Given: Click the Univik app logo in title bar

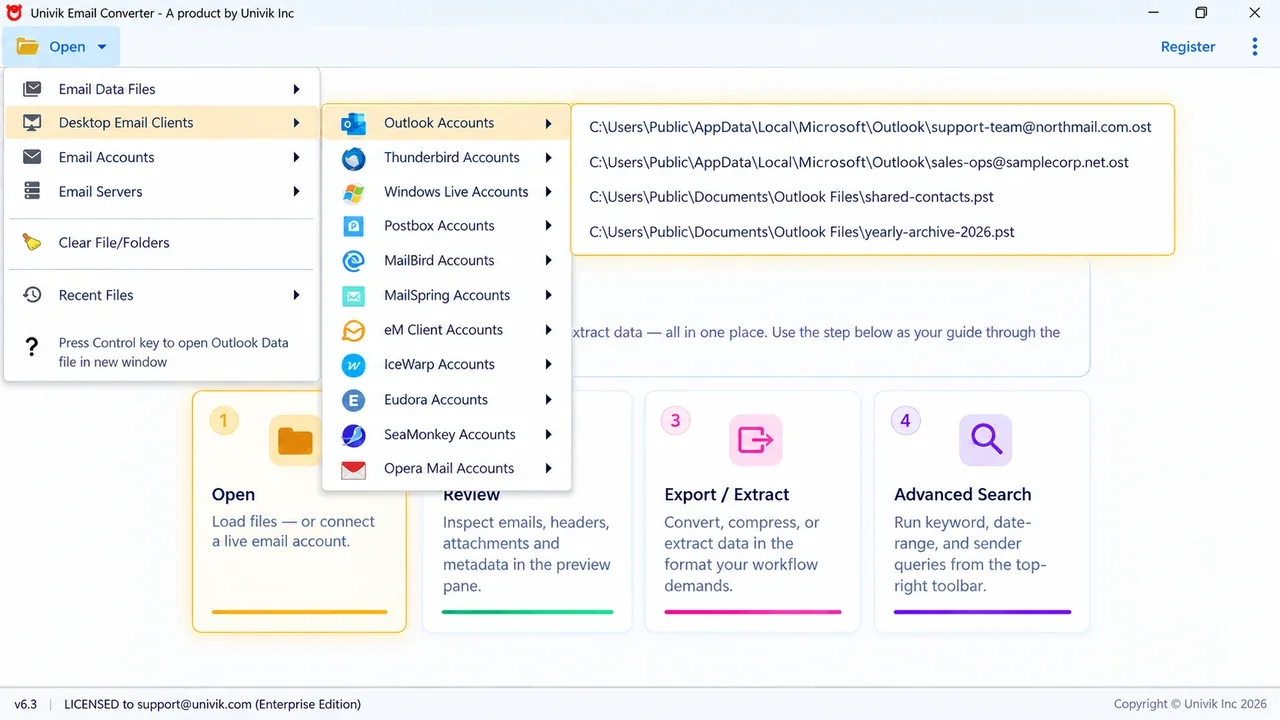Looking at the screenshot, I should coord(14,13).
